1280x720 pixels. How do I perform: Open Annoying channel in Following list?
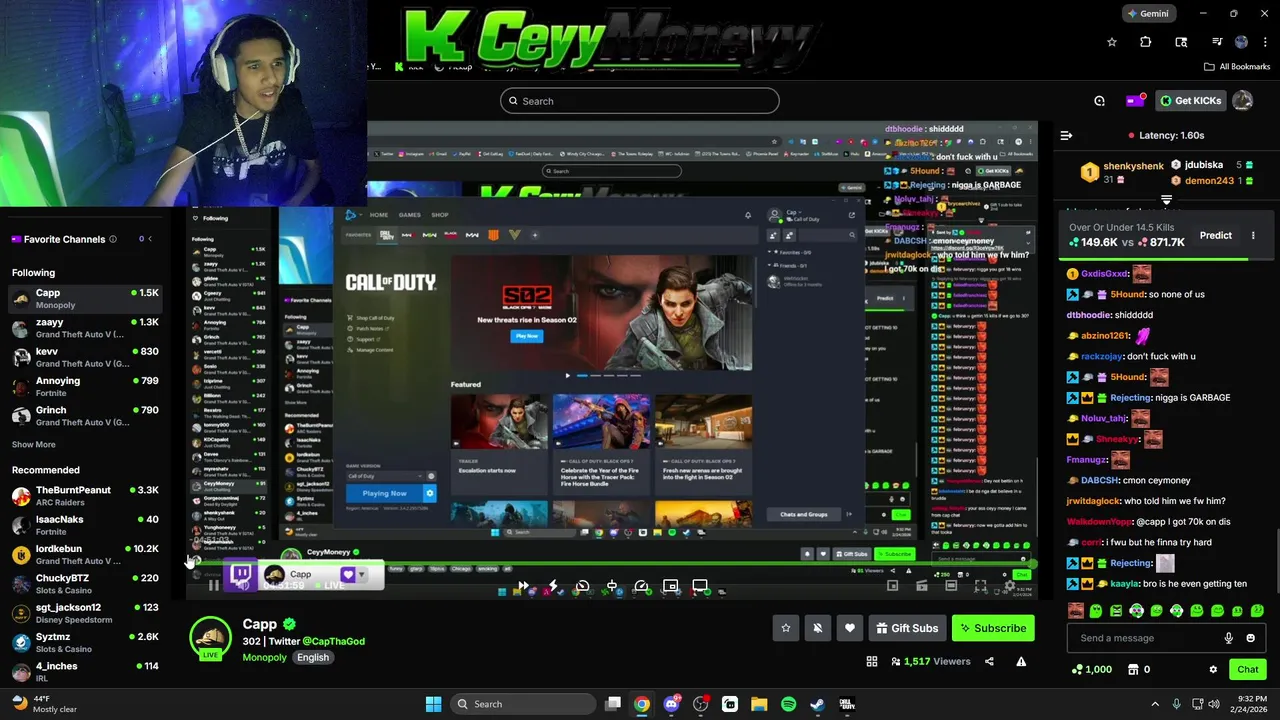tap(85, 386)
